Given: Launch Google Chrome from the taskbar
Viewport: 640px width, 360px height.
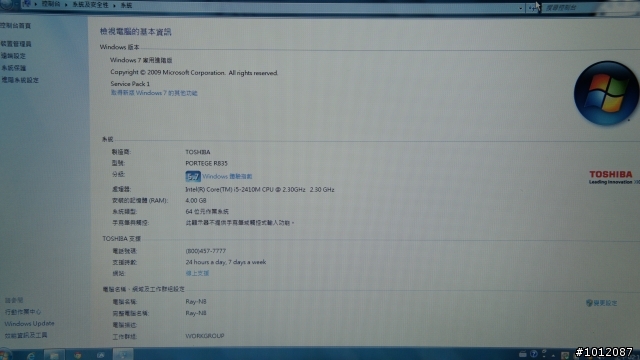Looking at the screenshot, I should tap(78, 356).
